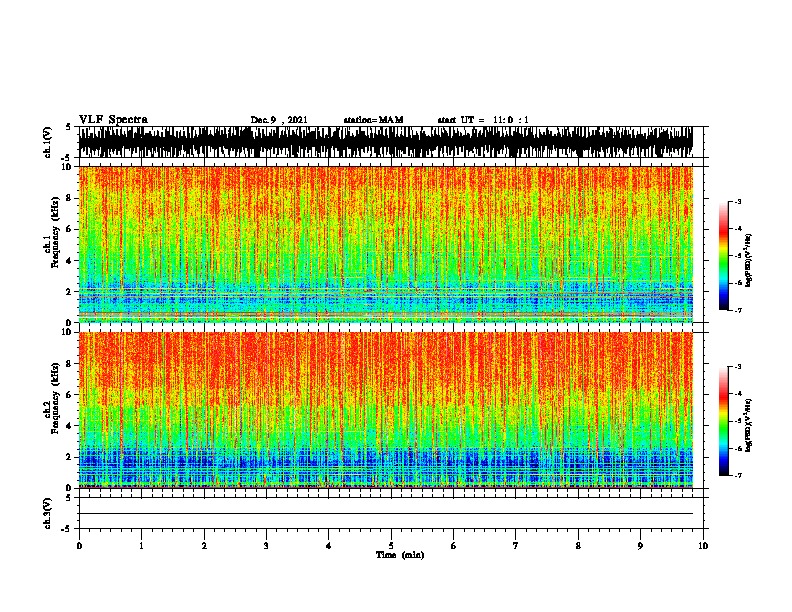Click the time axis tick label "3"
Image resolution: width=792 pixels, height=612 pixels.
(266, 546)
